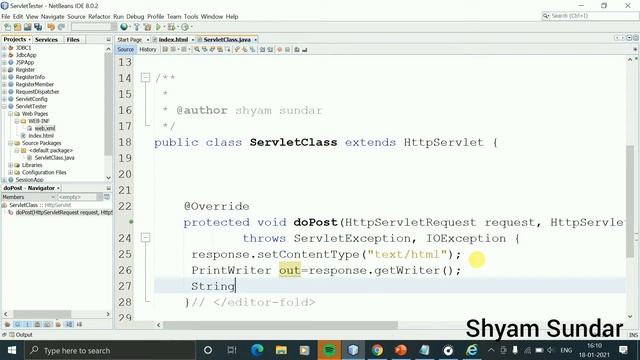Image resolution: width=640 pixels, height=360 pixels.
Task: Toggle Sort by Source in Navigator
Action: pos(79,324)
